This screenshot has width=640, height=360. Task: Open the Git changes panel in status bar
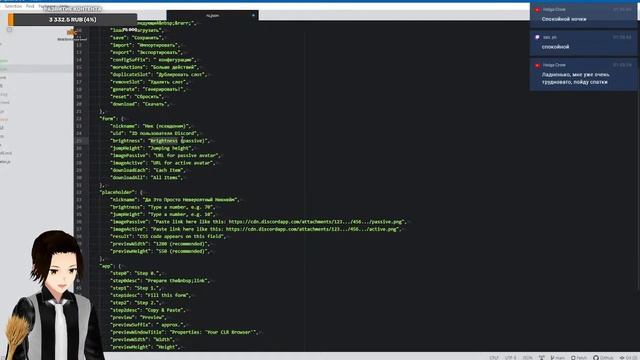coord(629,358)
